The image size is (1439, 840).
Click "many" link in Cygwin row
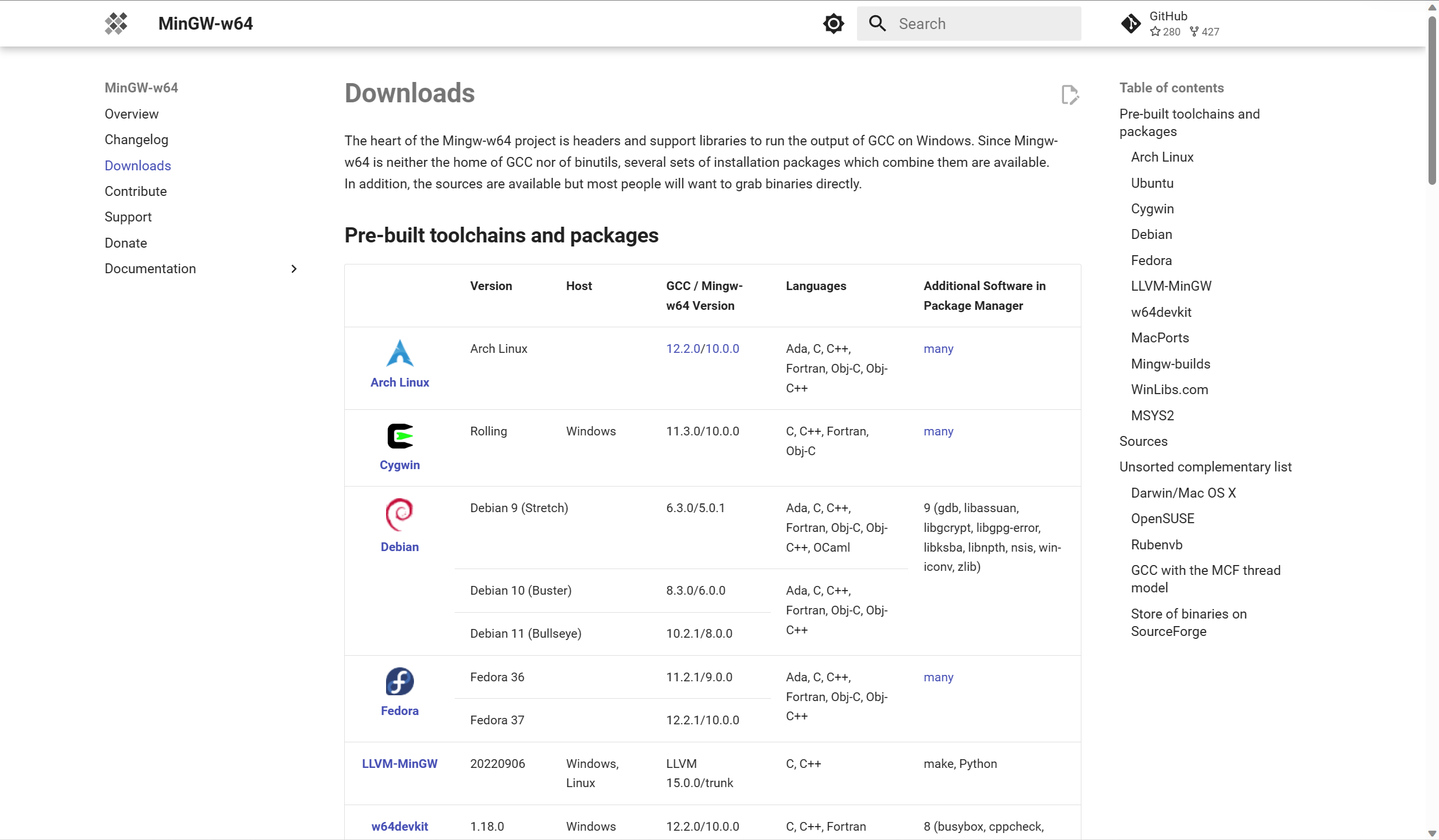coord(938,431)
